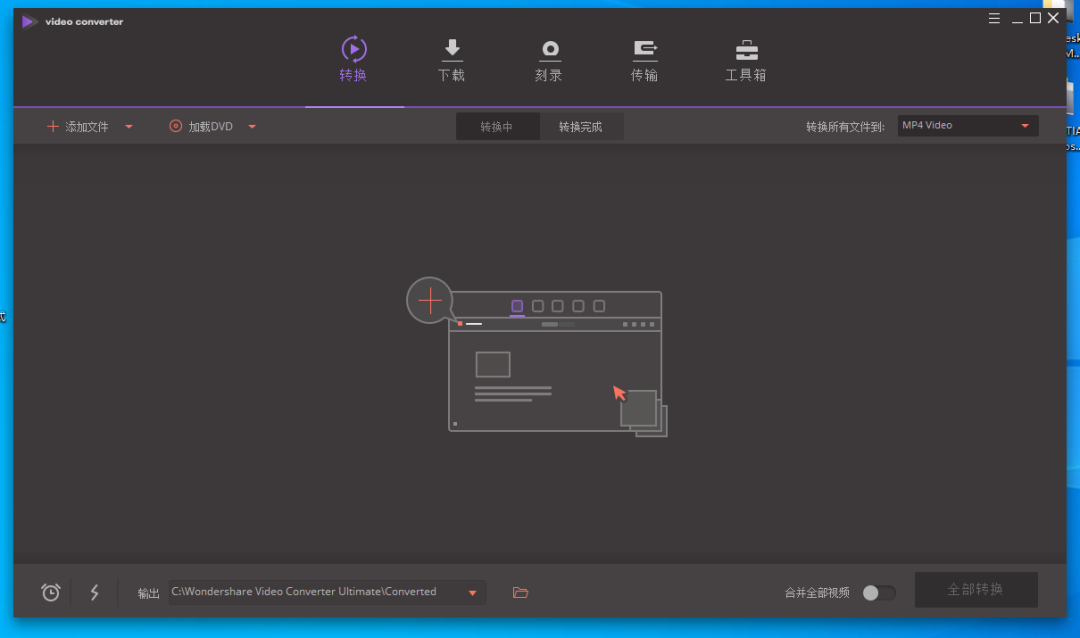Click the large plus add-file circle
The height and width of the screenshot is (638, 1080).
430,300
